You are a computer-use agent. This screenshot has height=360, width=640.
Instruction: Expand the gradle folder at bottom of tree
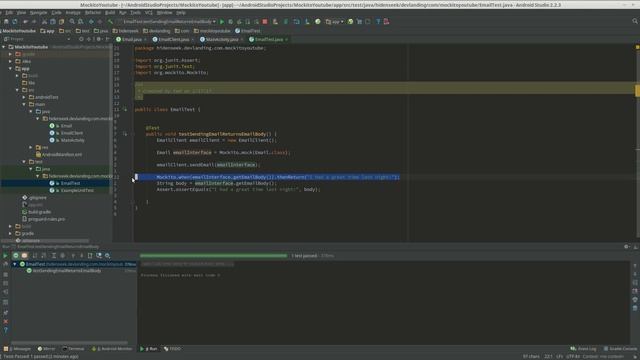pos(11,233)
